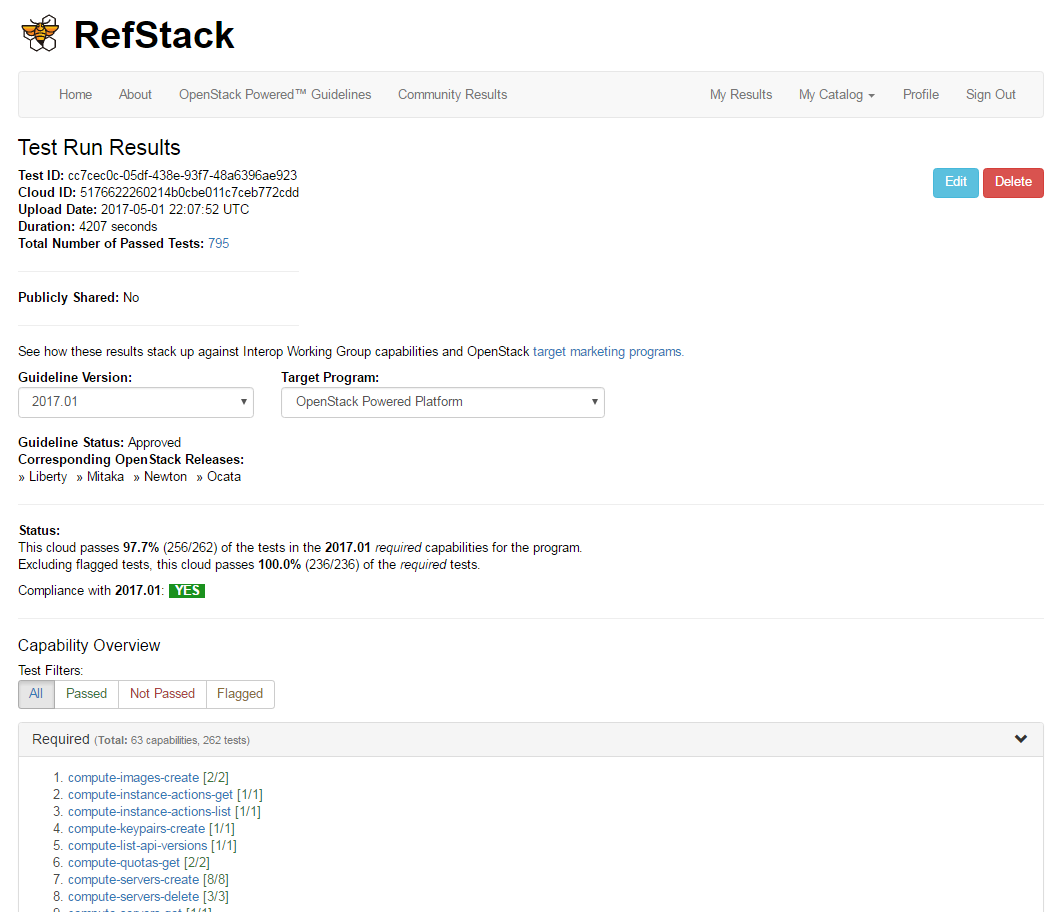
Task: Go to Profile page
Action: 920,95
